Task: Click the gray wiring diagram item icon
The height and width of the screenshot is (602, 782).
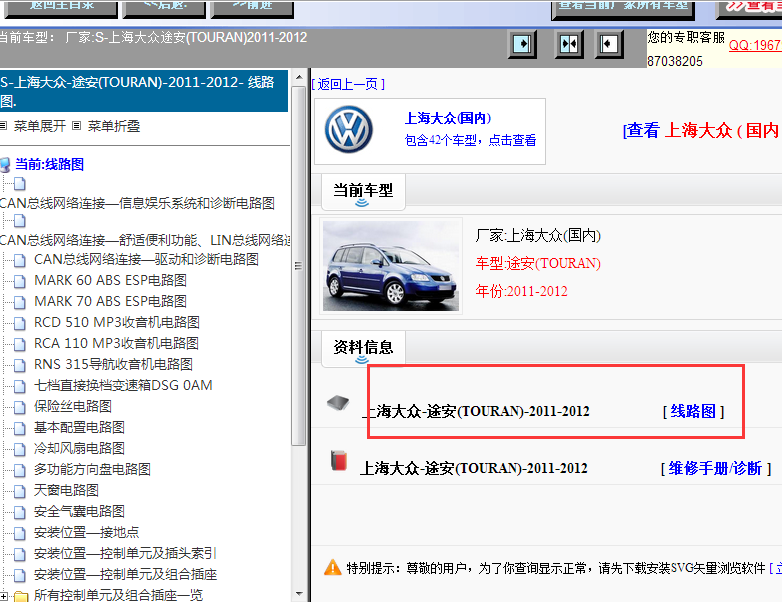Action: click(x=338, y=402)
